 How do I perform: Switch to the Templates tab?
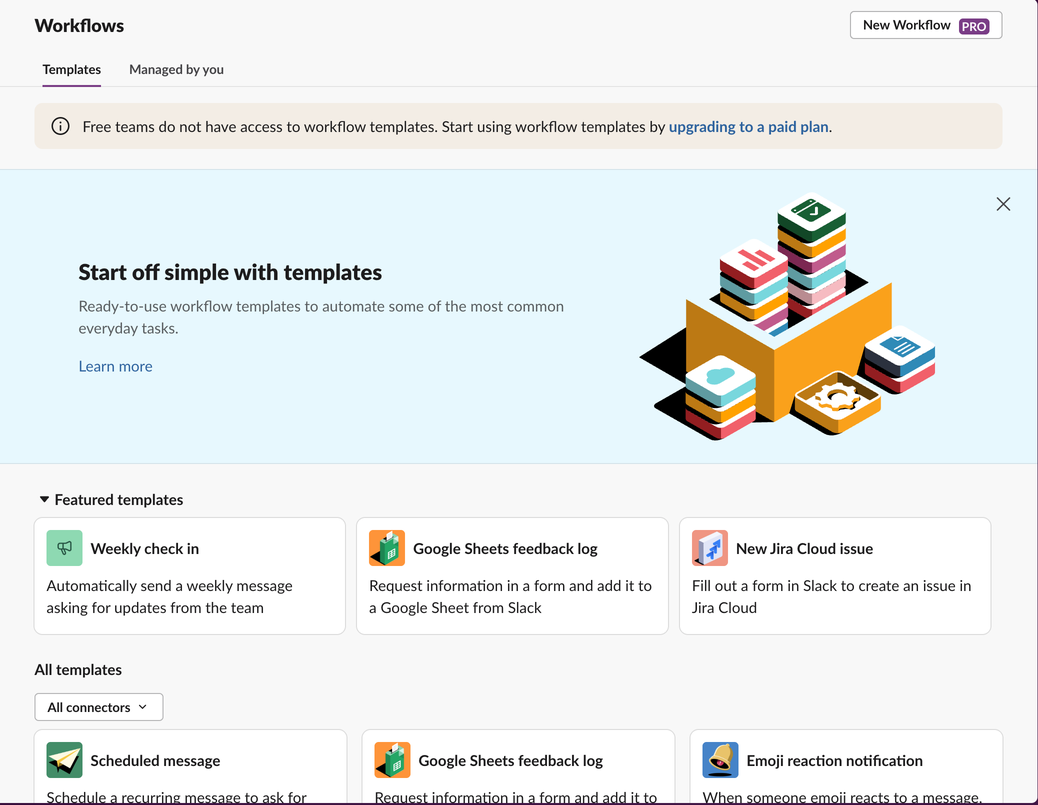point(71,70)
